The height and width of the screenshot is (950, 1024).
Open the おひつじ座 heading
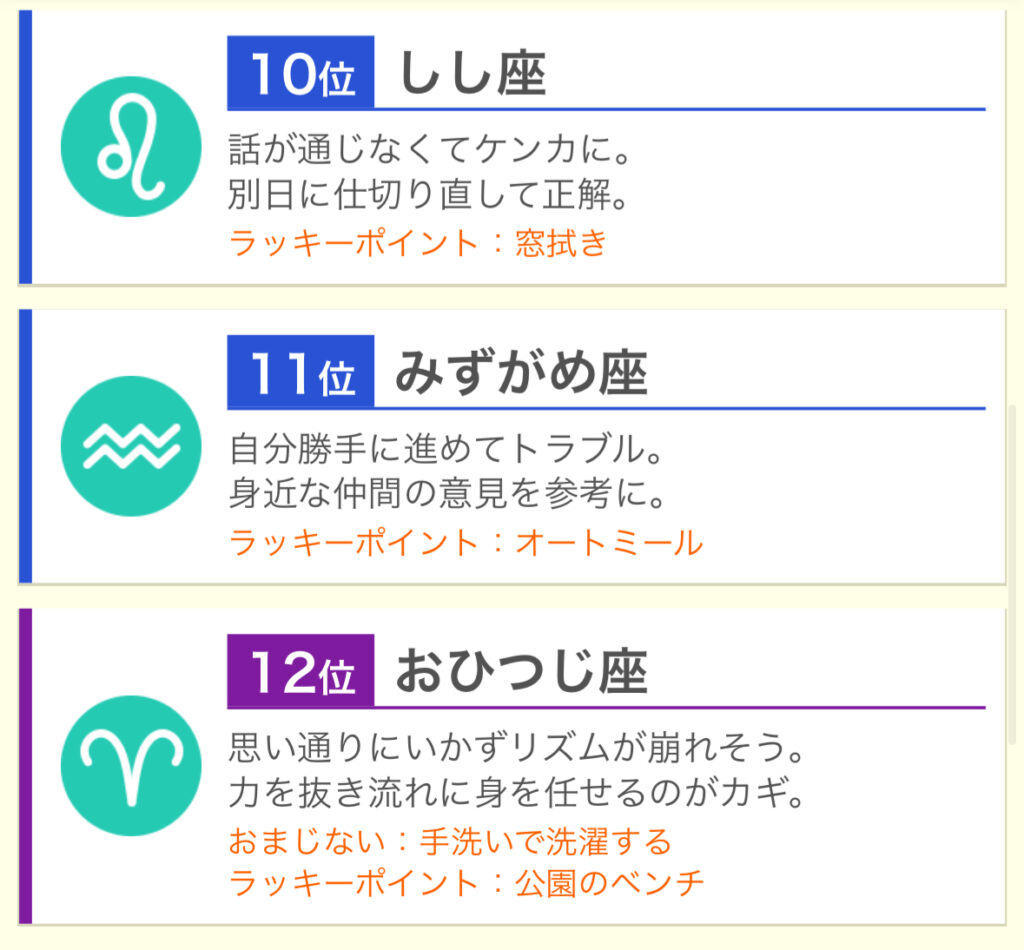(521, 672)
